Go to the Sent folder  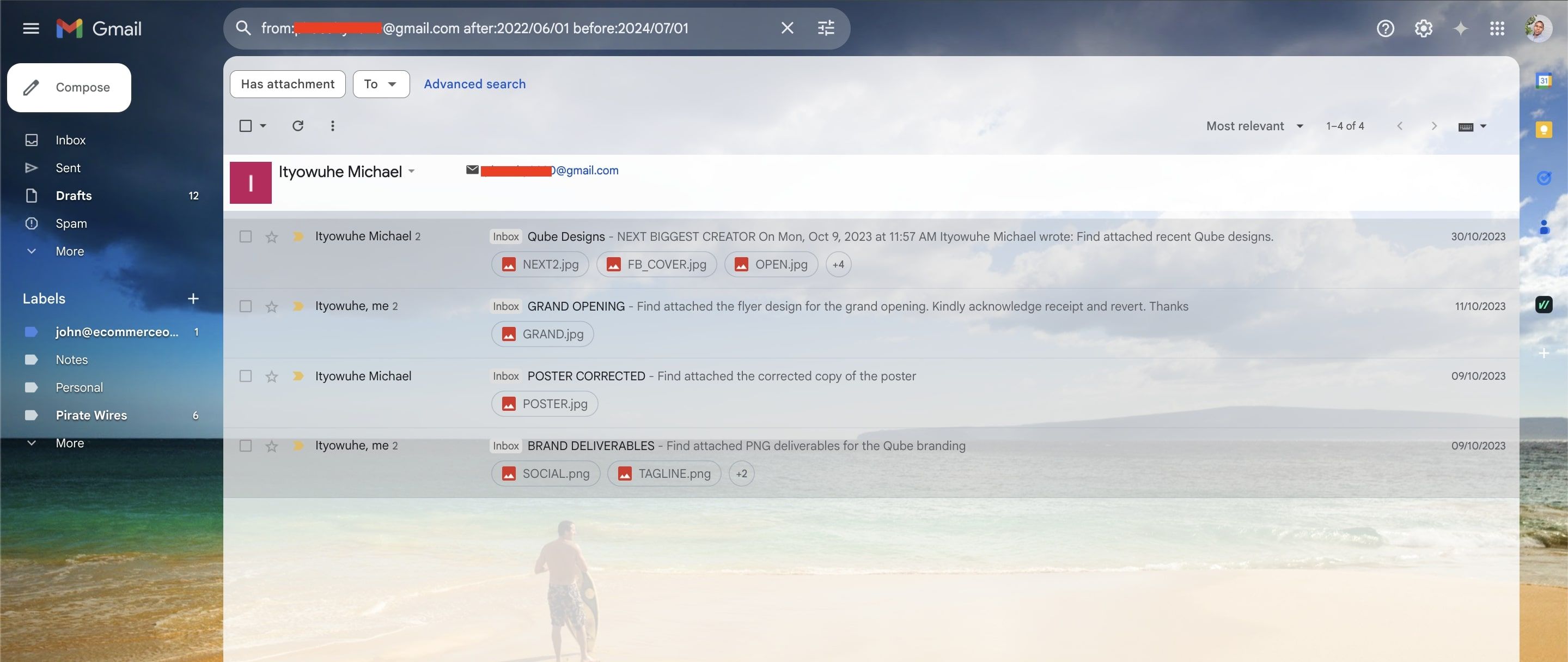[68, 168]
